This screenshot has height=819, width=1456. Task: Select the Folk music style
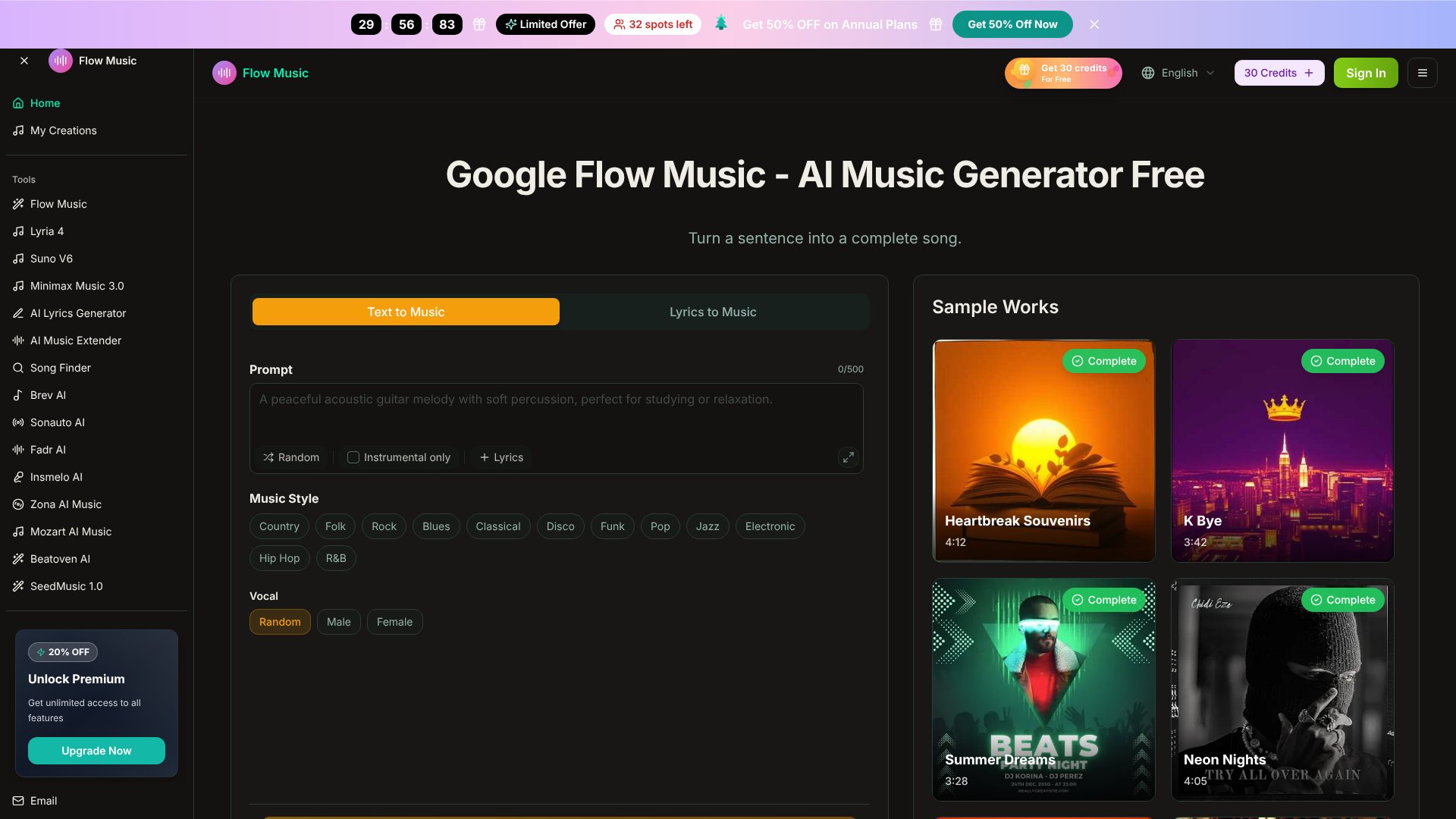pos(335,526)
